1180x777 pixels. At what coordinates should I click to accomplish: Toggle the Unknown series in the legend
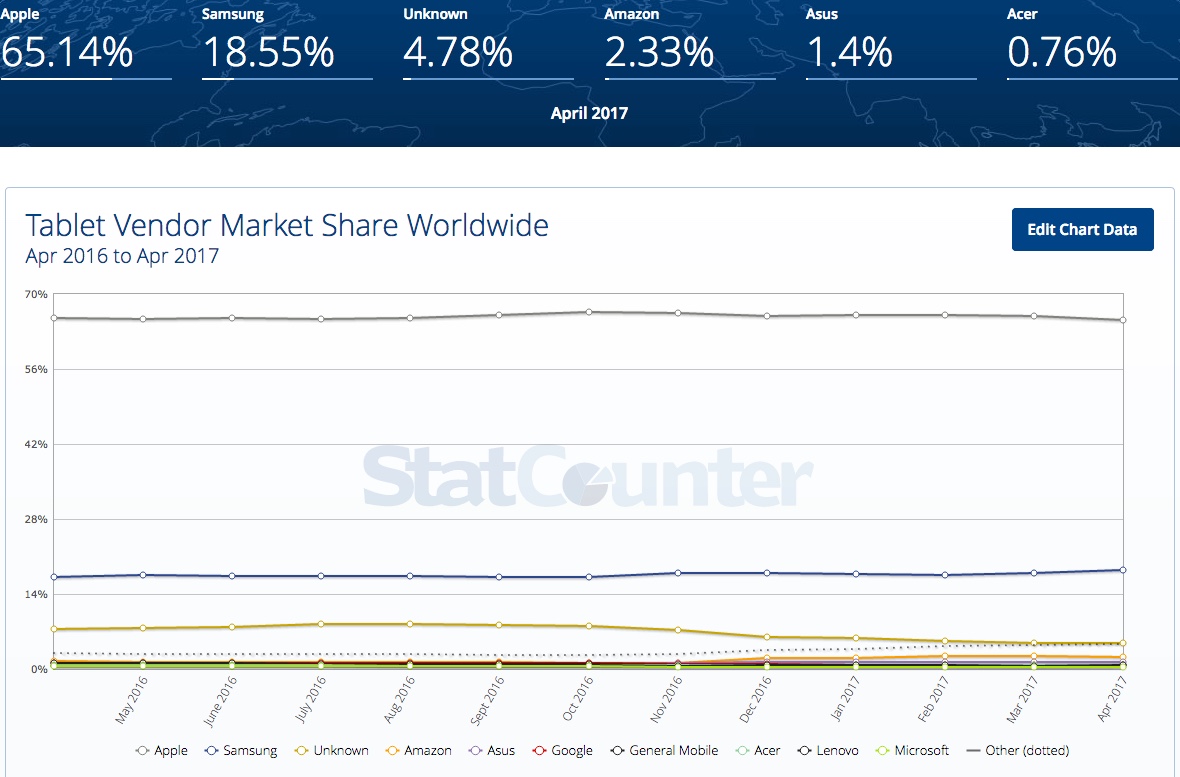[332, 751]
